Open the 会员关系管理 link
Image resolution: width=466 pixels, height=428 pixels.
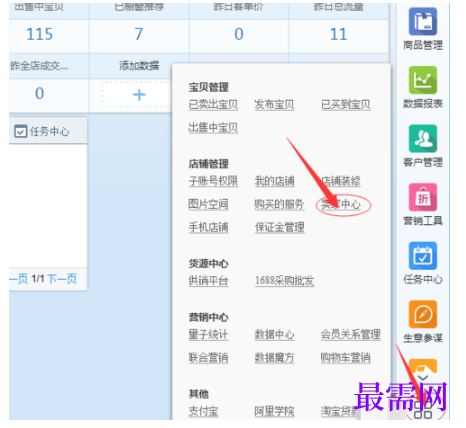coord(351,334)
